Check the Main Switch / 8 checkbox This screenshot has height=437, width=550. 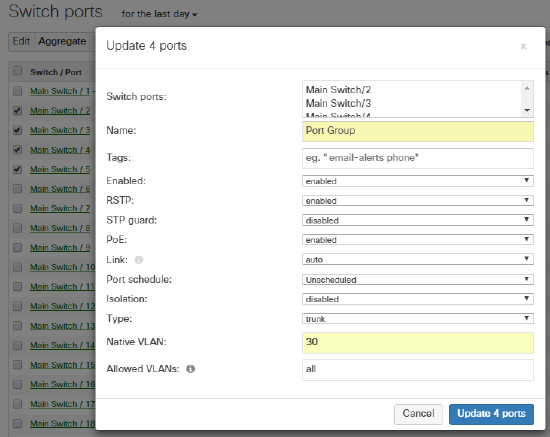pyautogui.click(x=17, y=228)
